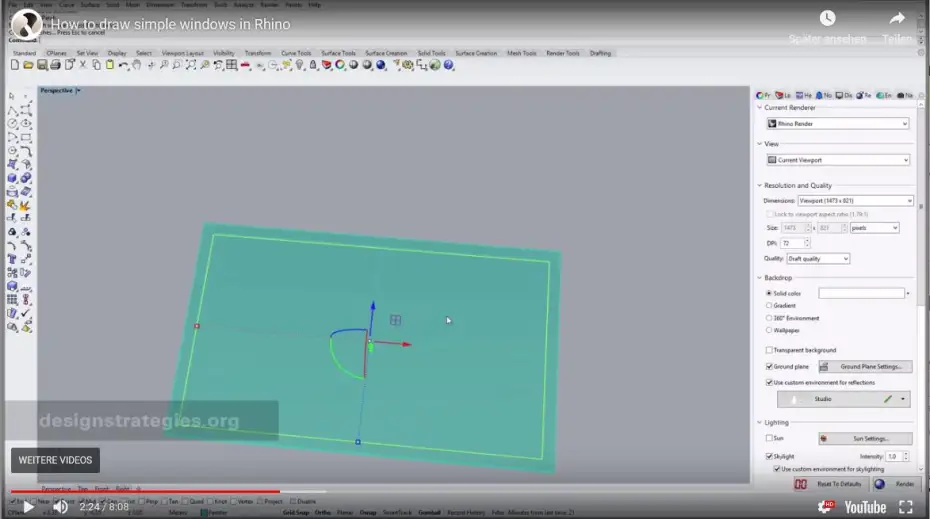Open the YouTube player settings gear

(825, 507)
